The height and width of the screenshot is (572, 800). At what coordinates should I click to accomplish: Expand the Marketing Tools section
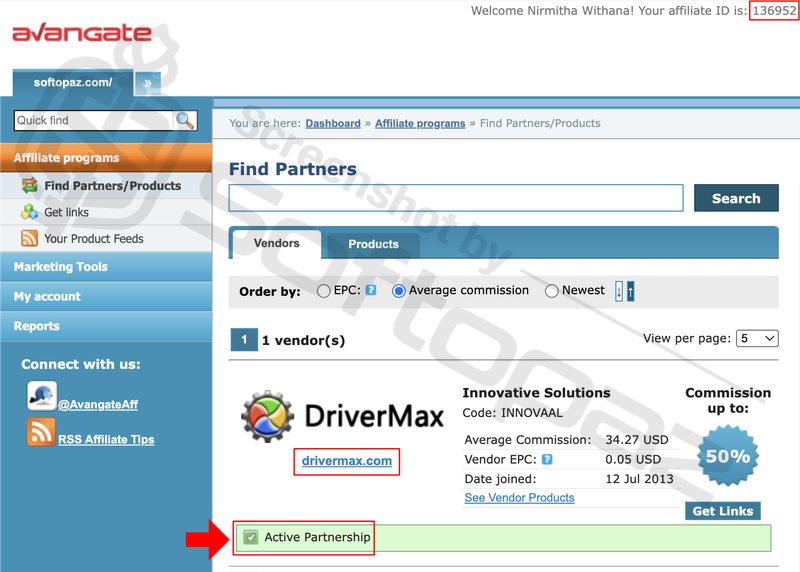(106, 267)
